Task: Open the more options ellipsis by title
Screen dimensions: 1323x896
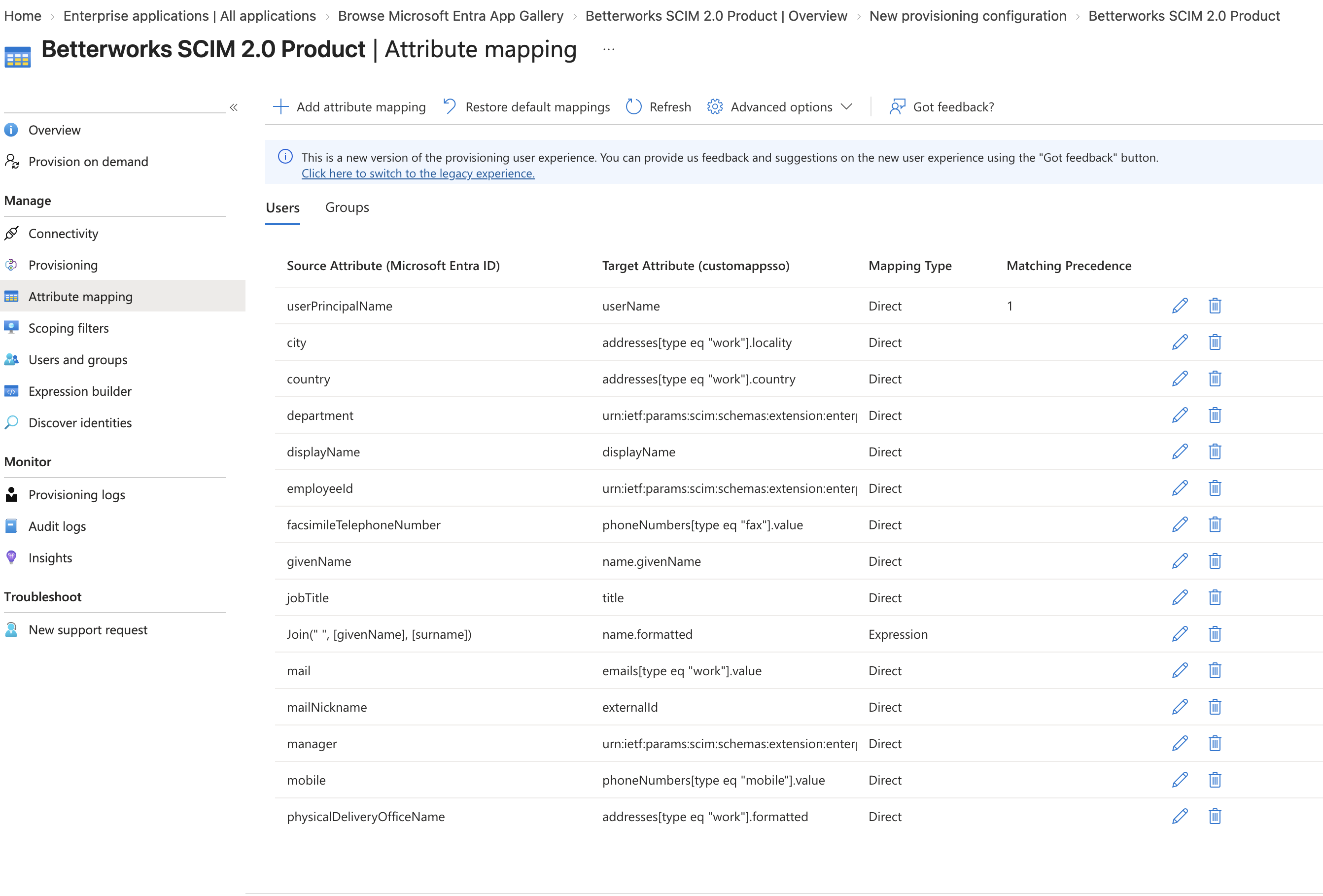Action: coord(609,49)
